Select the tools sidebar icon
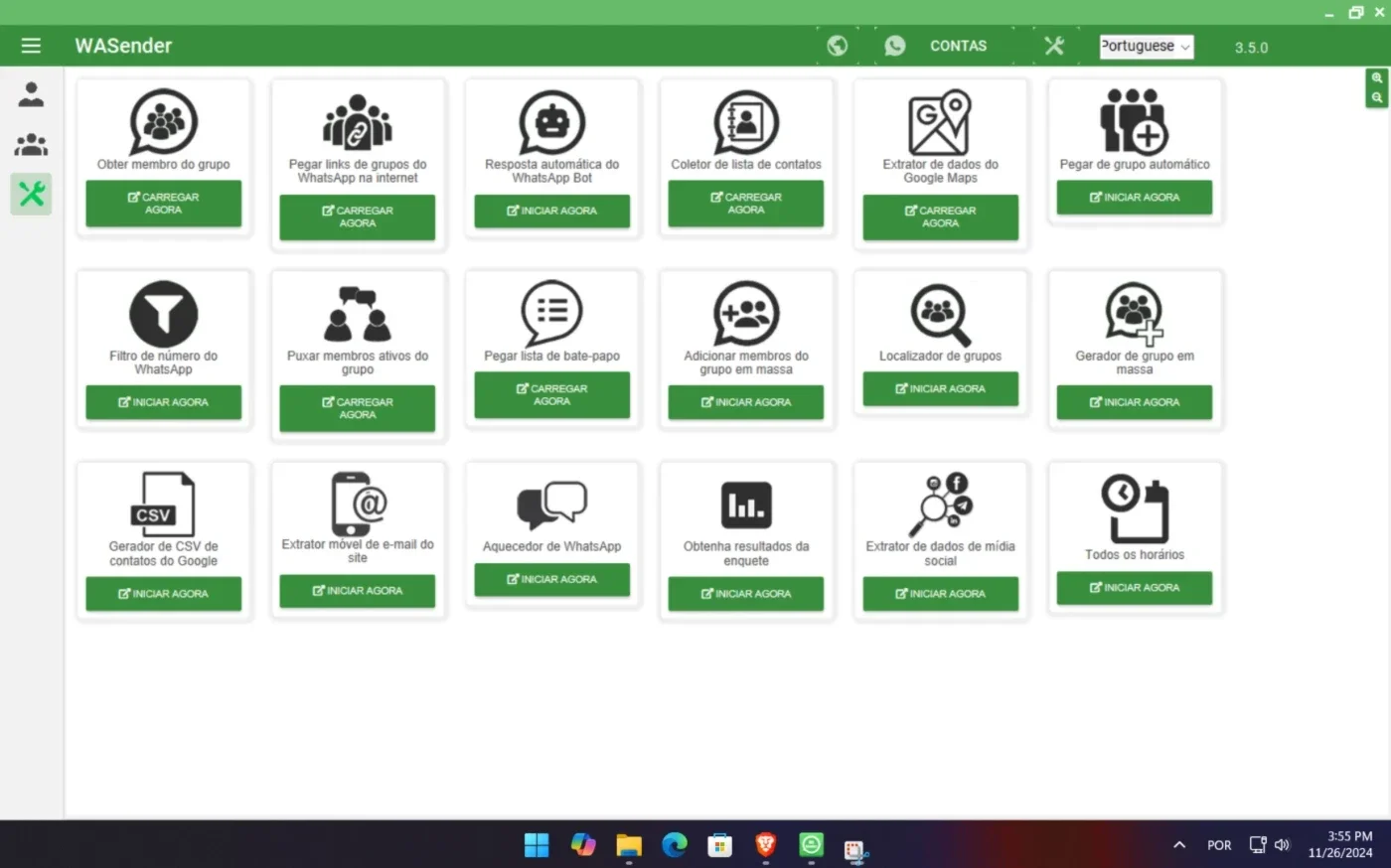Image resolution: width=1391 pixels, height=868 pixels. [32, 194]
